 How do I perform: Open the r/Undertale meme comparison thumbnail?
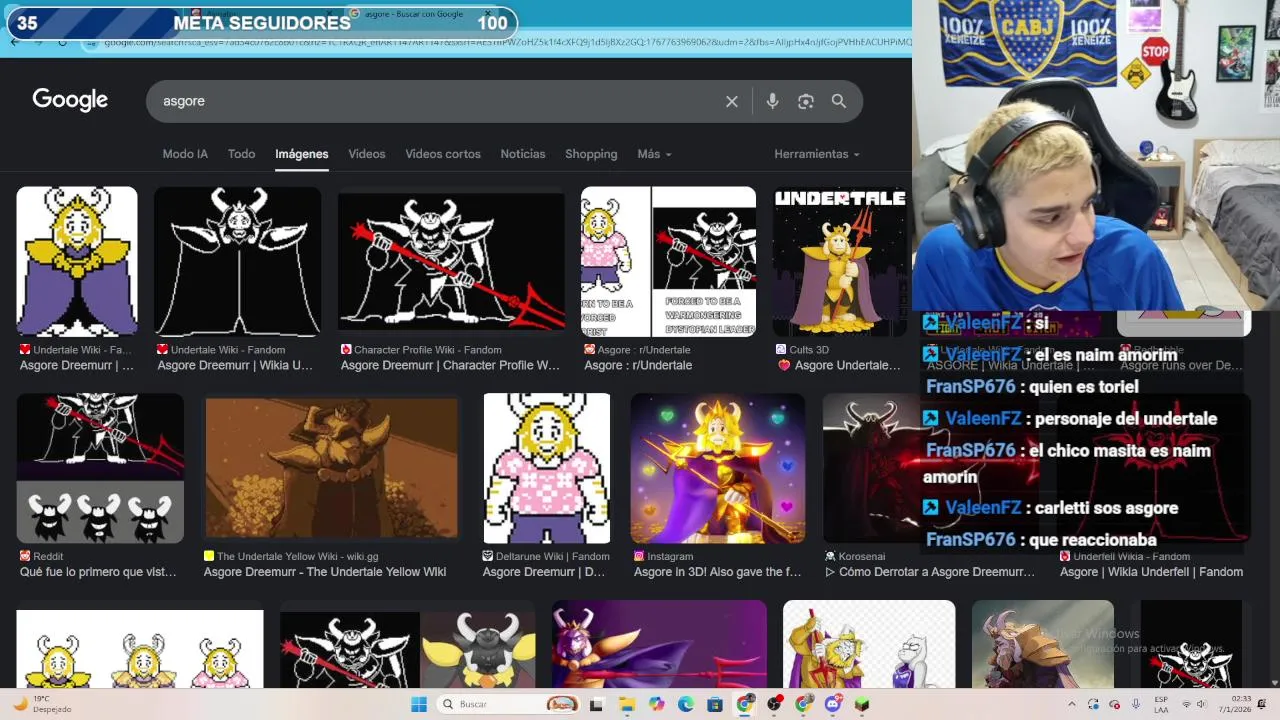coord(669,261)
